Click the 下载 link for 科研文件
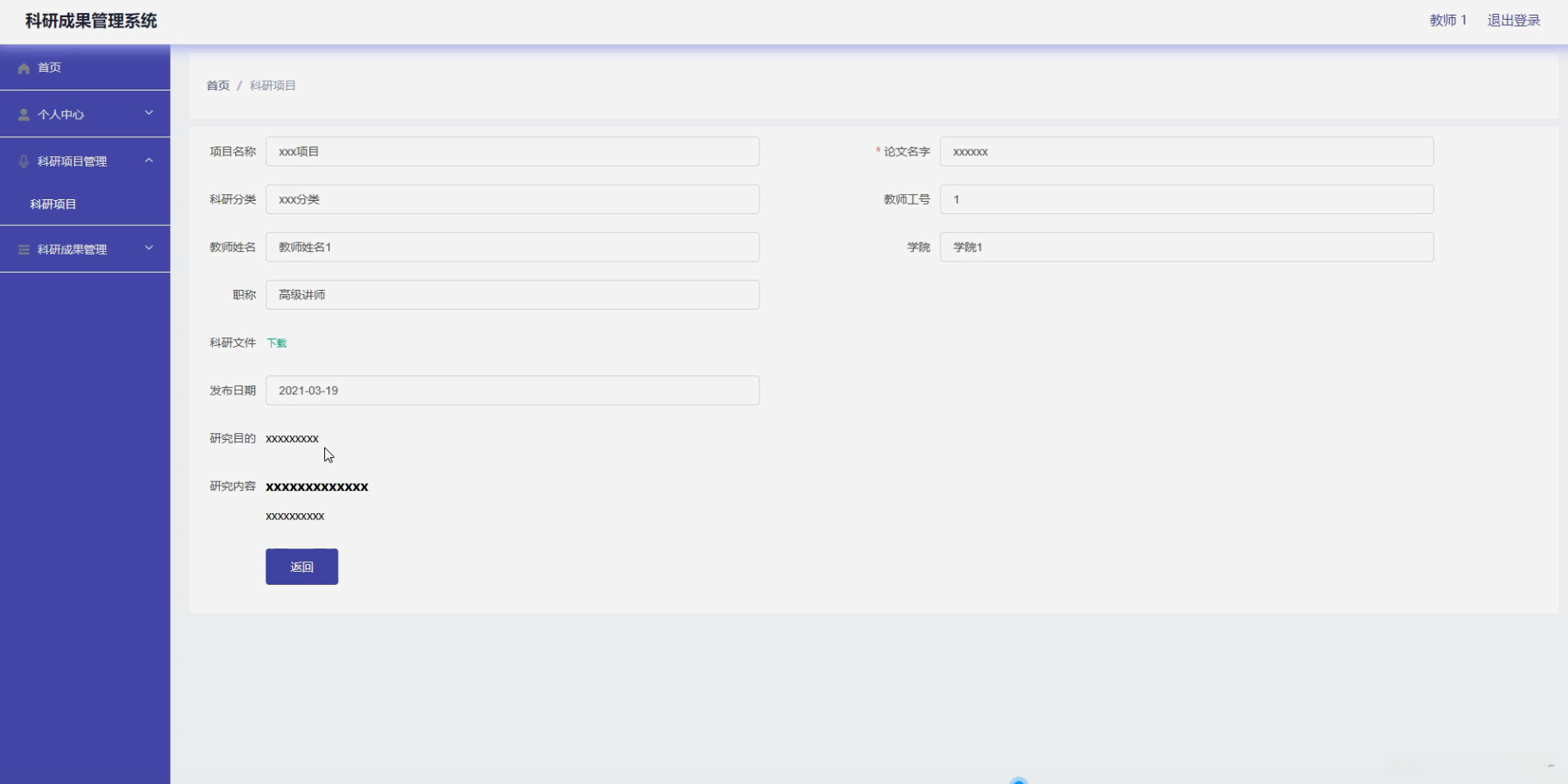Image resolution: width=1568 pixels, height=784 pixels. [x=277, y=343]
